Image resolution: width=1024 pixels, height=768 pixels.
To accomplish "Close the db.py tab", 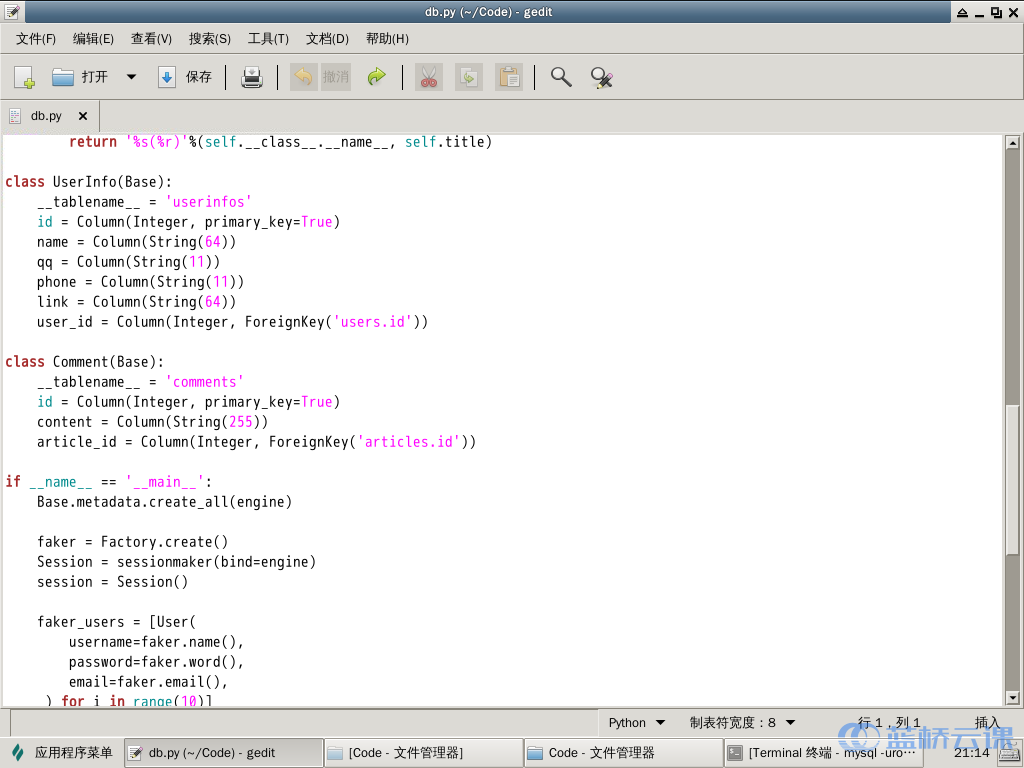I will [x=83, y=116].
